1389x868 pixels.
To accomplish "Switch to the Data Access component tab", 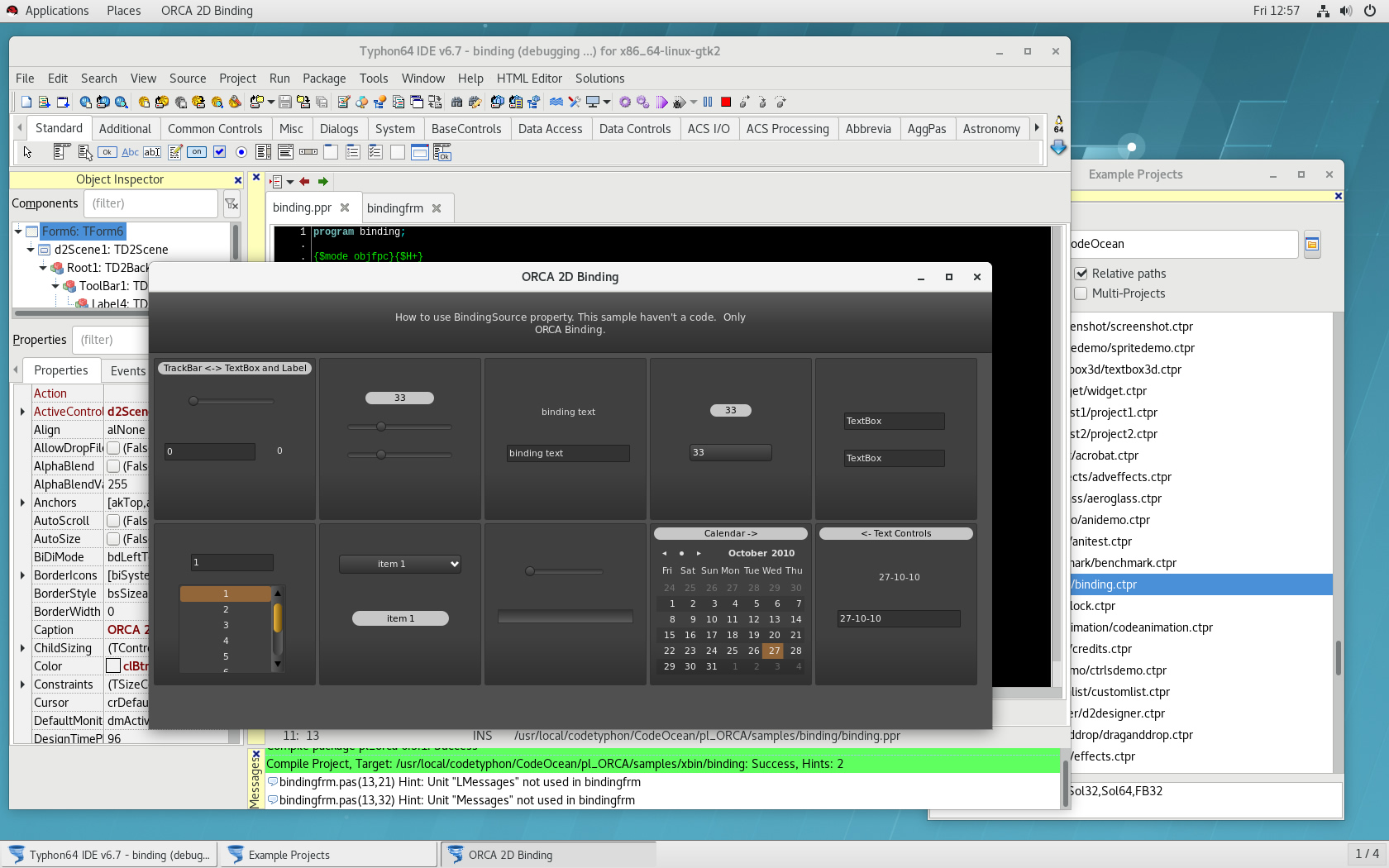I will pos(550,129).
